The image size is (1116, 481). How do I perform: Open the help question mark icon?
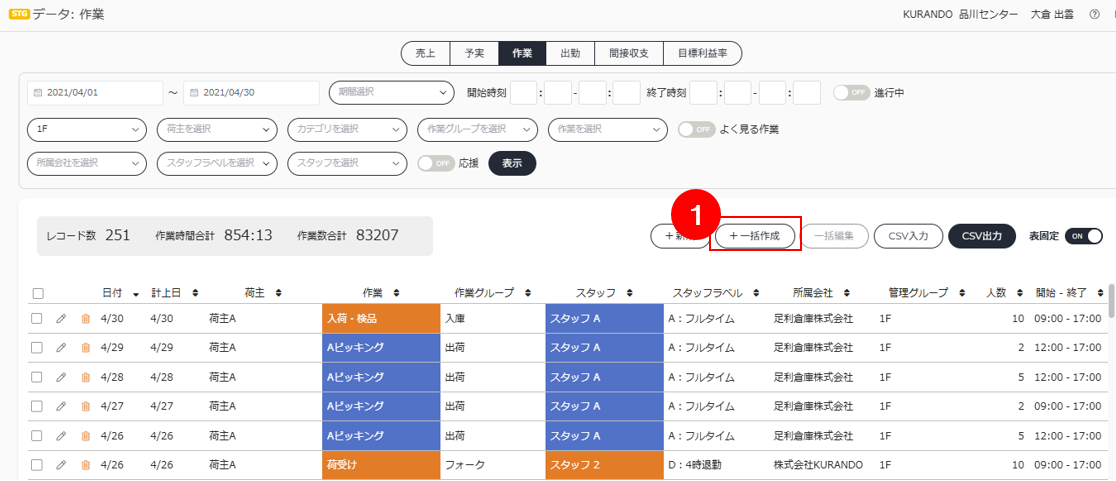click(x=1095, y=14)
